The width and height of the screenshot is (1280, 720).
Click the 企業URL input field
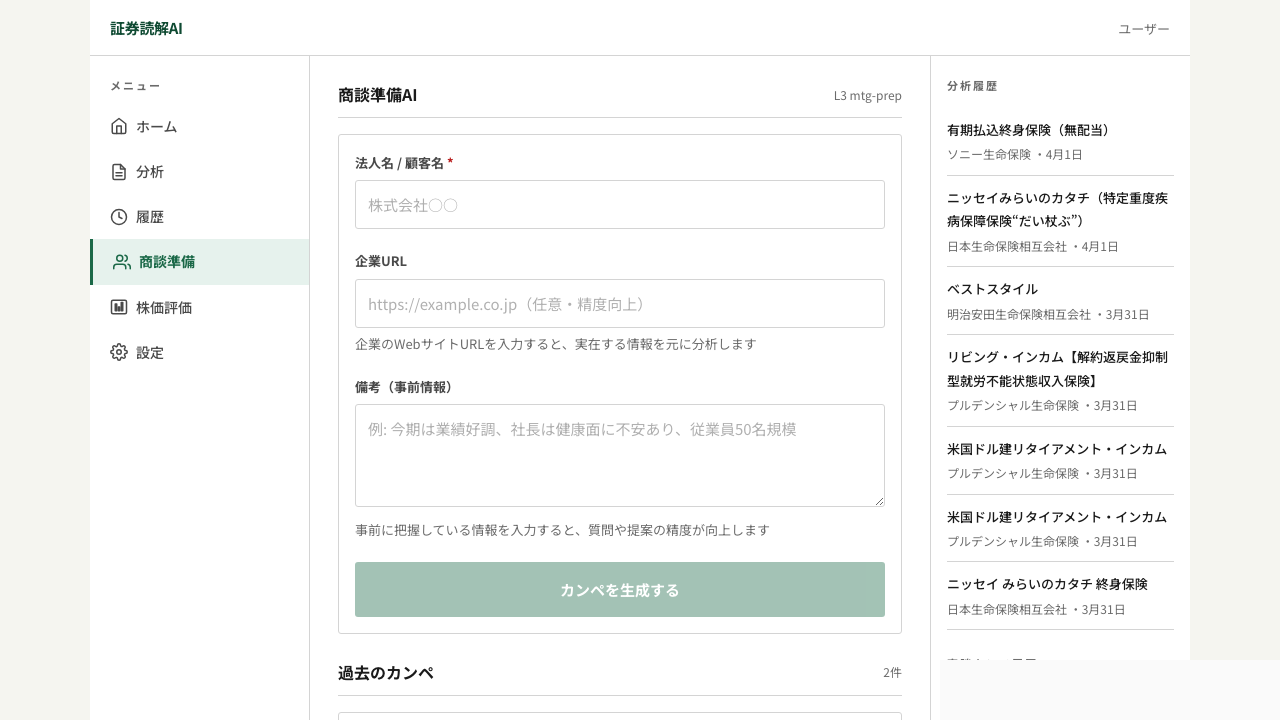point(620,304)
